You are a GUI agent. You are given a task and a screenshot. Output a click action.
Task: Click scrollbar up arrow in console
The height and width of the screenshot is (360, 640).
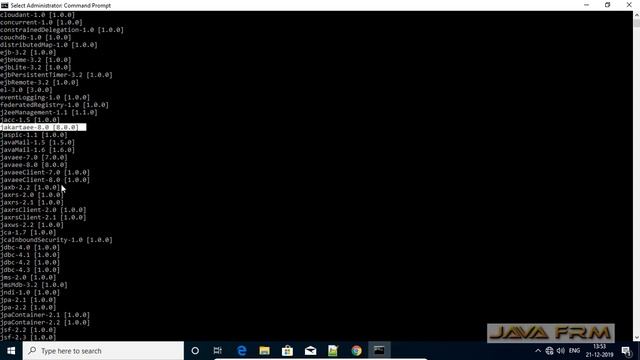(x=636, y=15)
